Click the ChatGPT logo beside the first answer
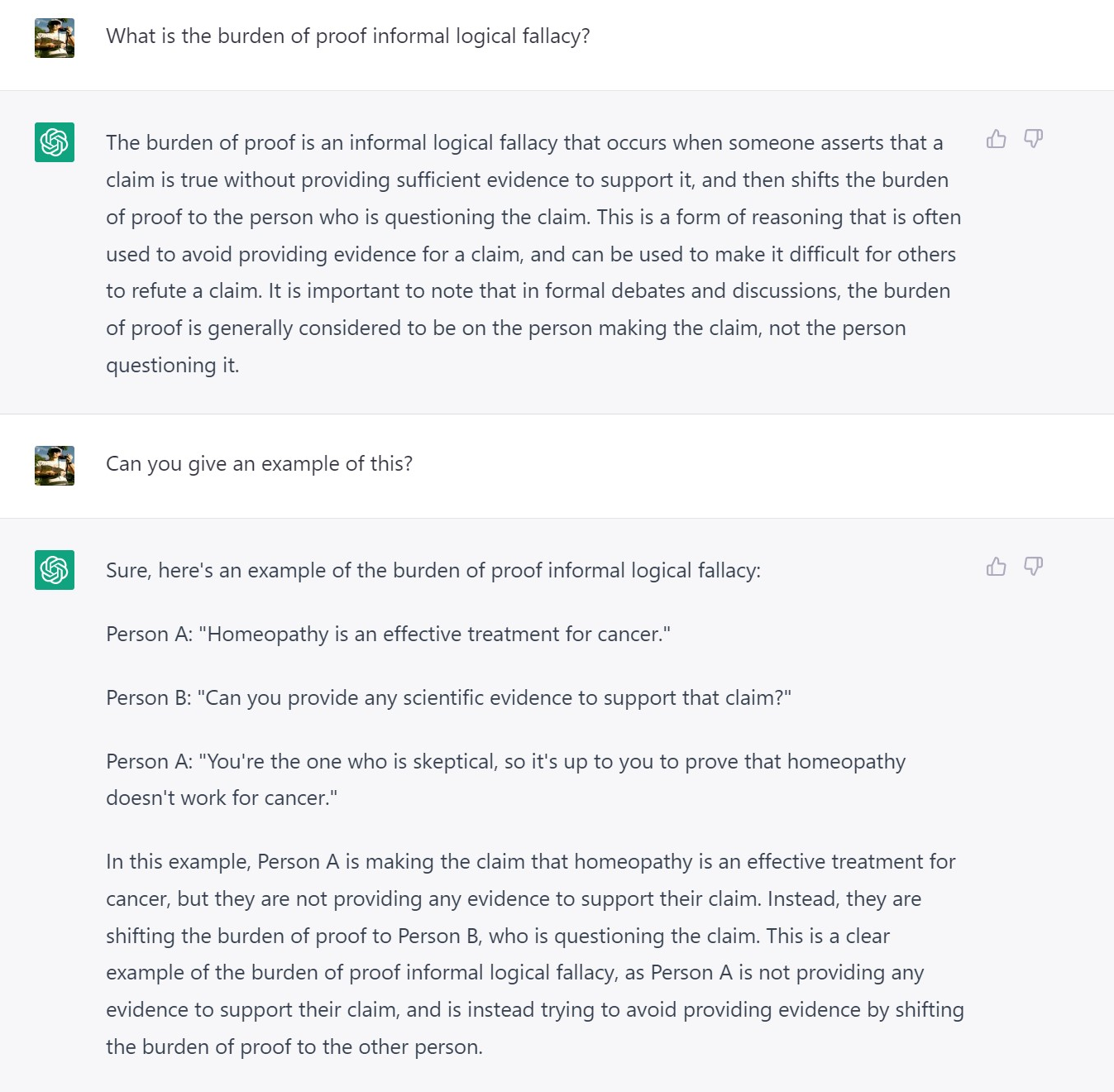This screenshot has height=1092, width=1114. click(55, 142)
